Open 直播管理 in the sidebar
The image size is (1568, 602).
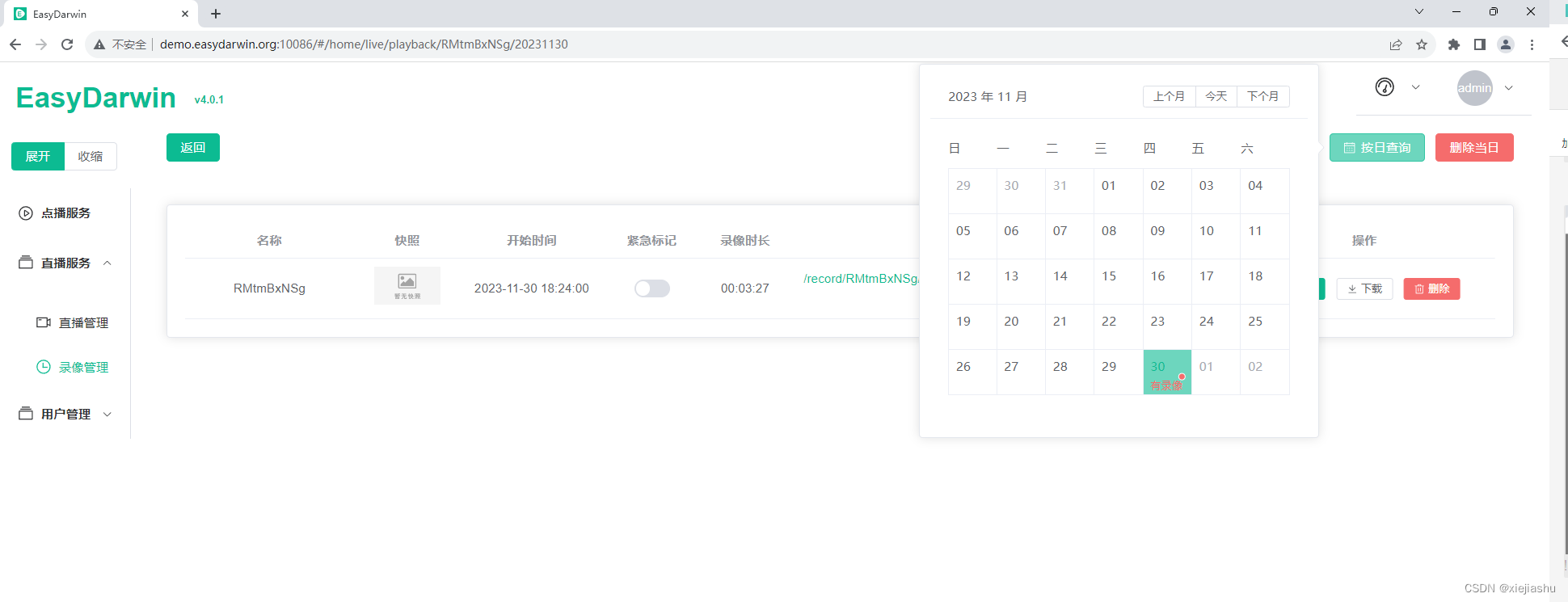tap(73, 323)
